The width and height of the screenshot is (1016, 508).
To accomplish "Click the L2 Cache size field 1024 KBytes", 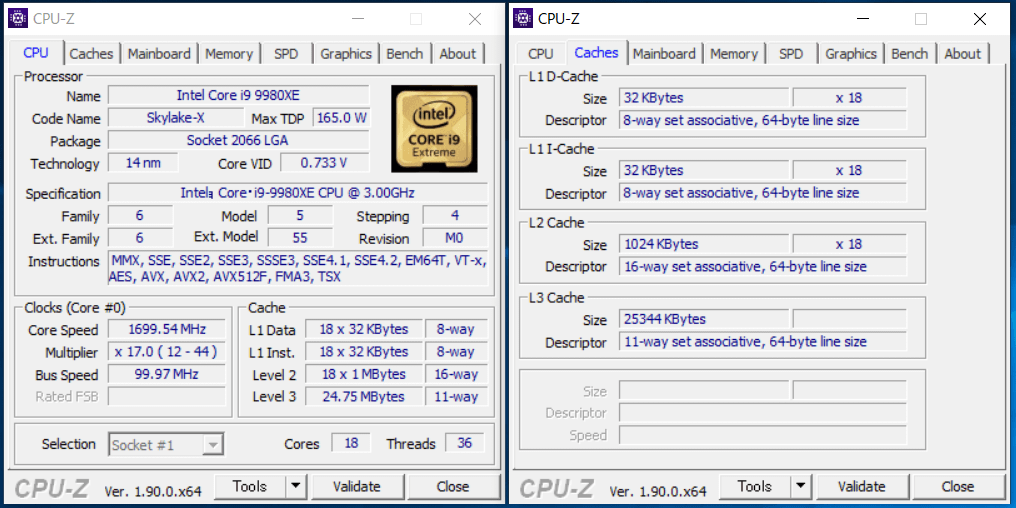I will point(704,244).
